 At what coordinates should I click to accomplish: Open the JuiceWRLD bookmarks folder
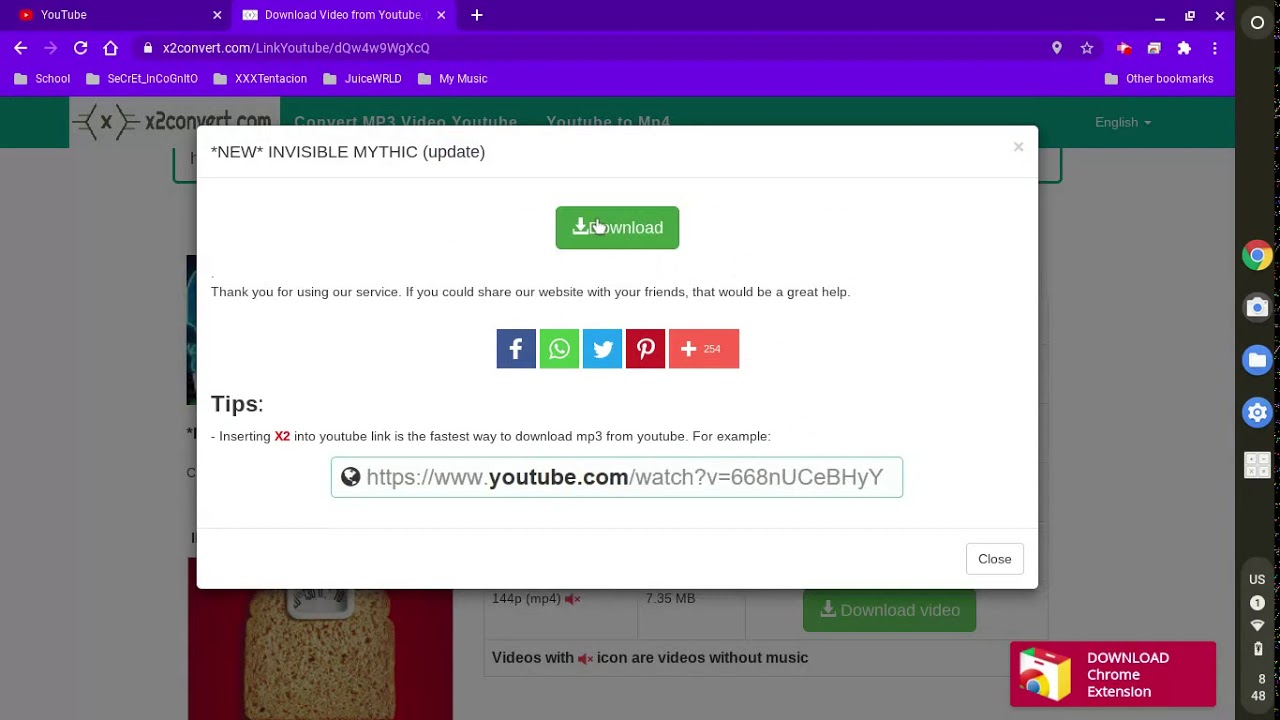click(x=361, y=79)
